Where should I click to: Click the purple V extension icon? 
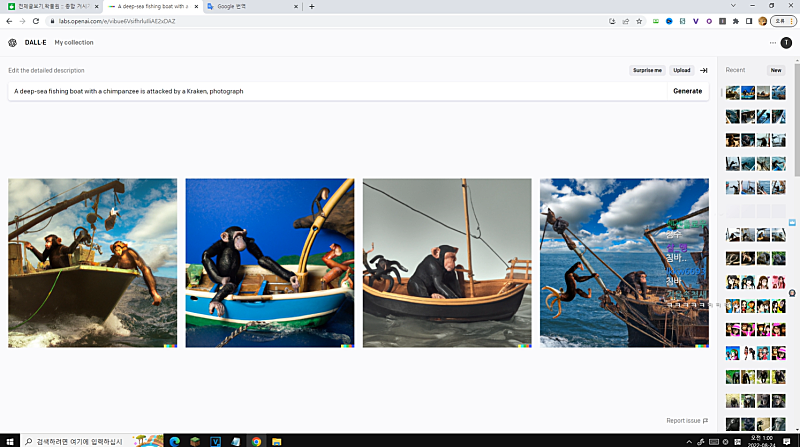coord(695,21)
